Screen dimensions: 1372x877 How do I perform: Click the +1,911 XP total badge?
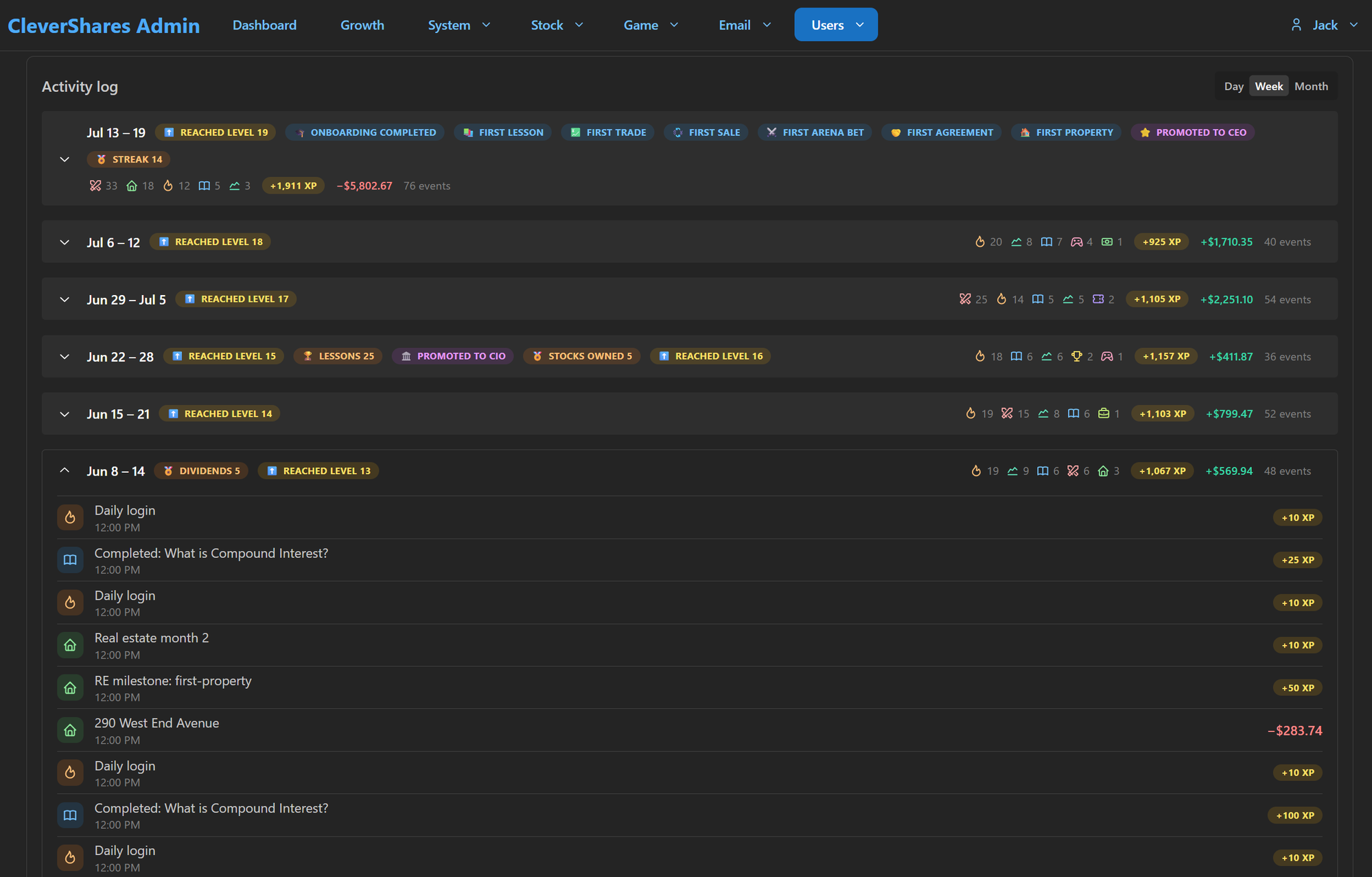293,186
